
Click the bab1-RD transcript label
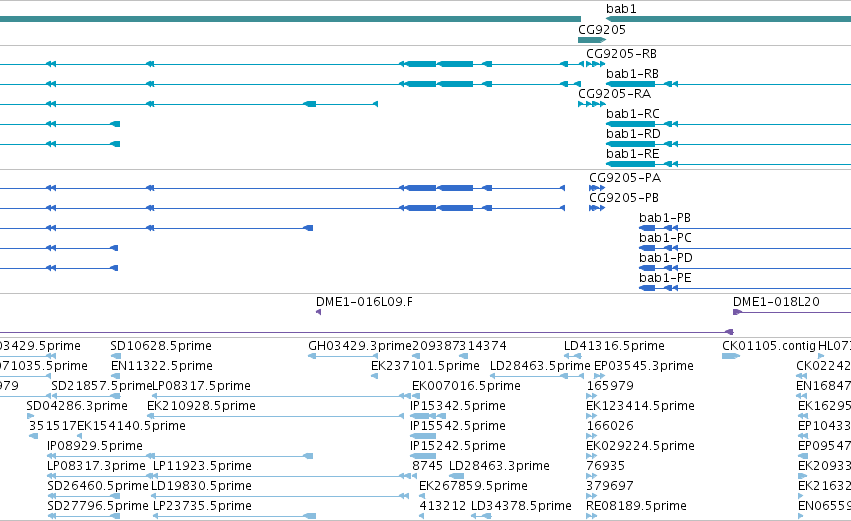pos(633,134)
